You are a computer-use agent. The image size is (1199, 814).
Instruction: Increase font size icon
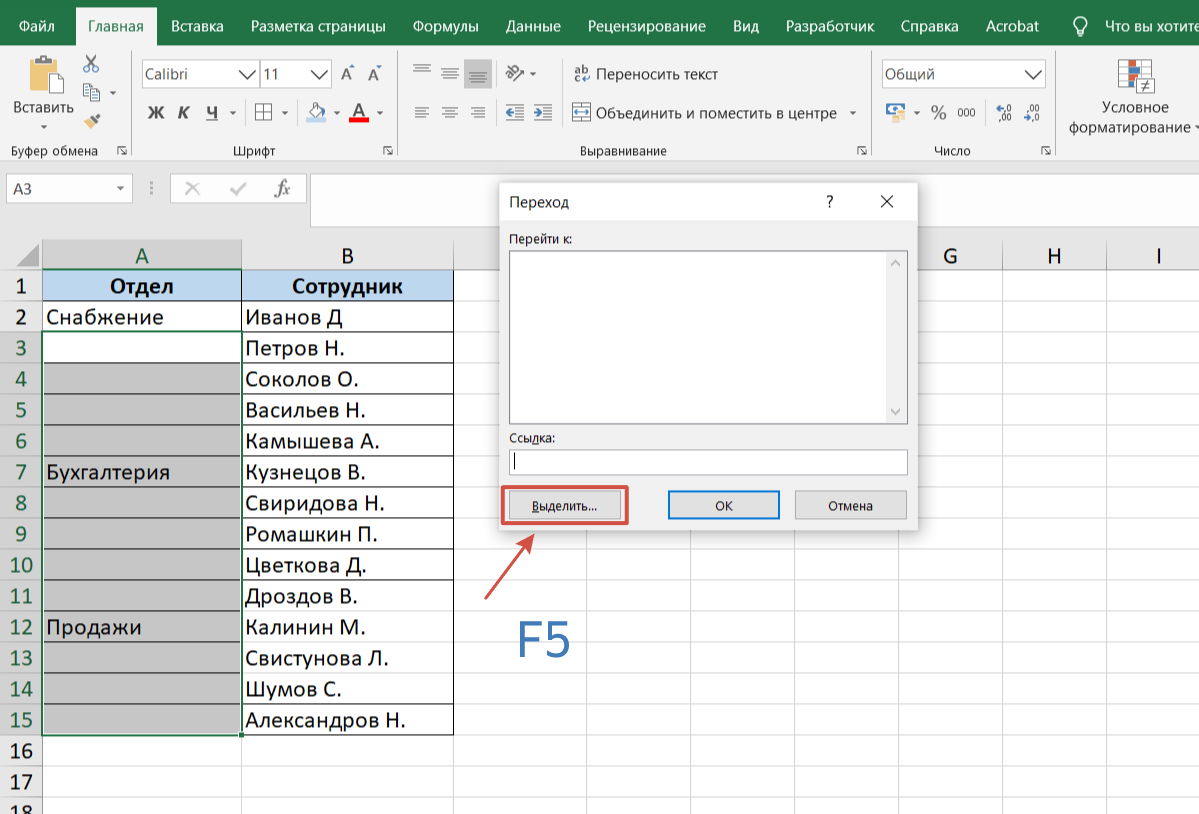click(x=347, y=74)
